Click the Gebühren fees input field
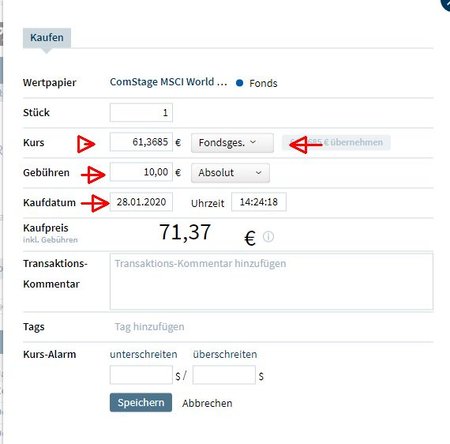The width and height of the screenshot is (450, 444). click(x=141, y=172)
